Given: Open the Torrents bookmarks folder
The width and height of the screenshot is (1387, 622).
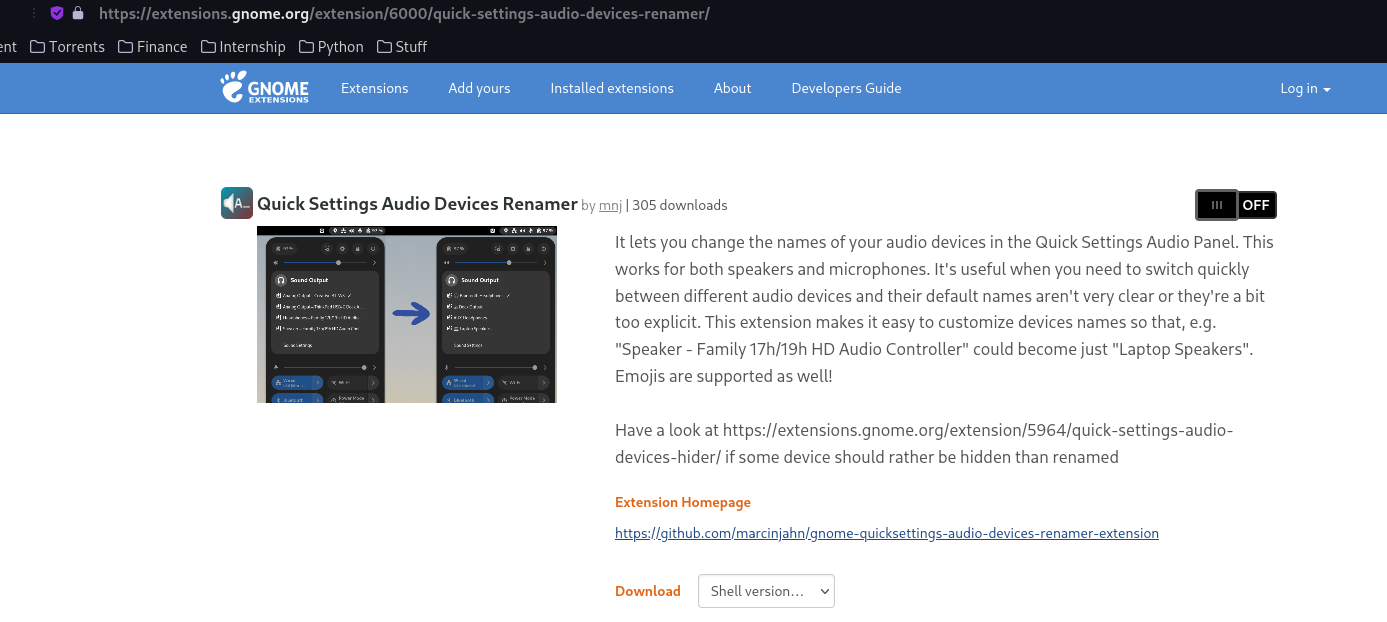Looking at the screenshot, I should click(67, 46).
